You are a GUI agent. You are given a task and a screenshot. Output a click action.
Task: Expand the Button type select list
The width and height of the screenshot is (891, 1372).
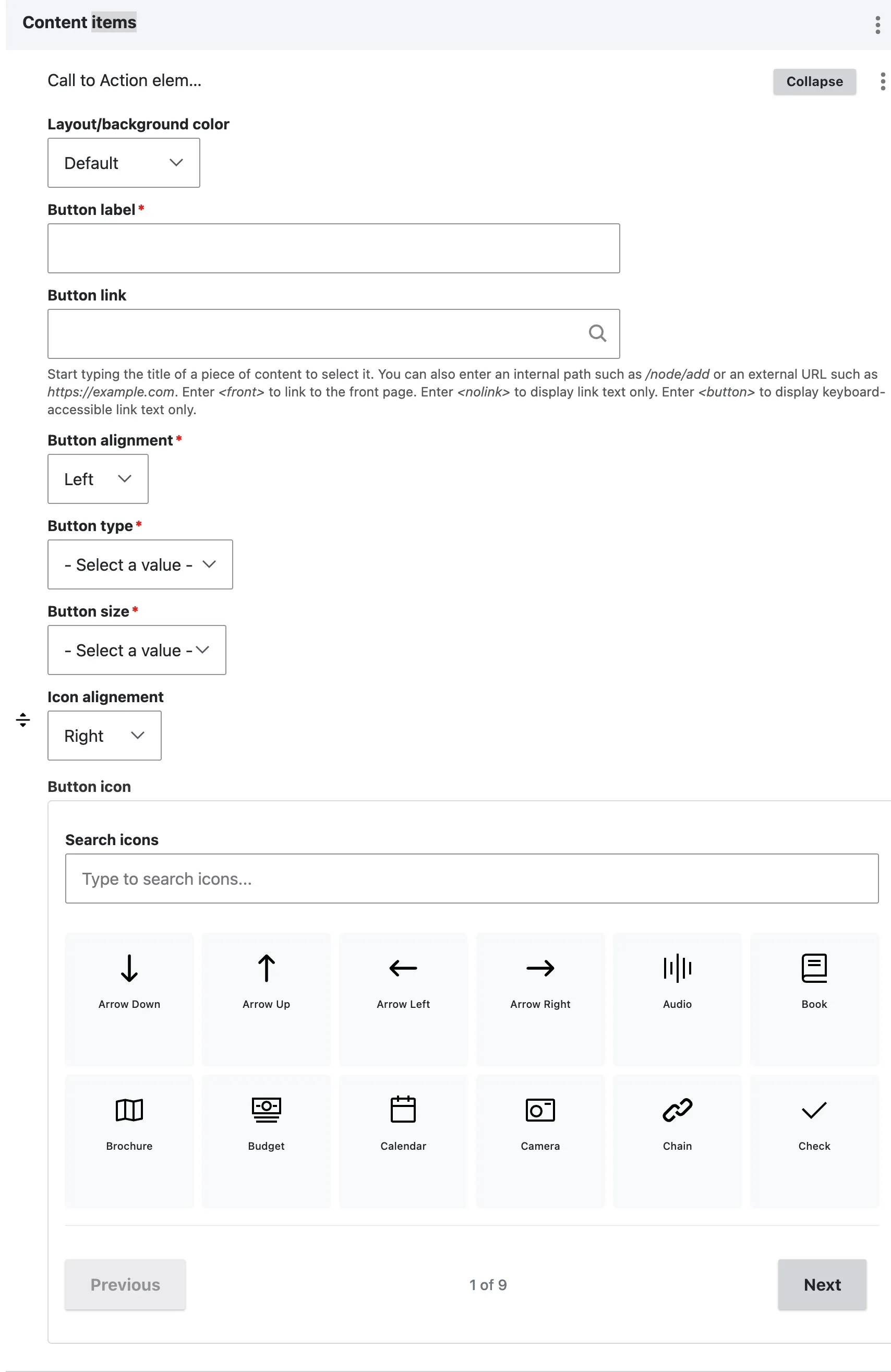click(140, 564)
